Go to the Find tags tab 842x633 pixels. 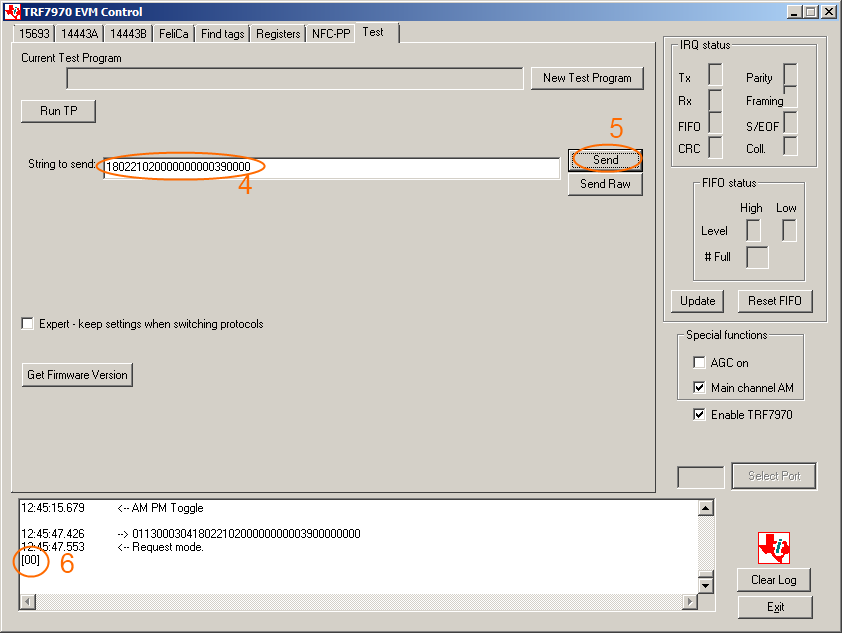pos(222,34)
